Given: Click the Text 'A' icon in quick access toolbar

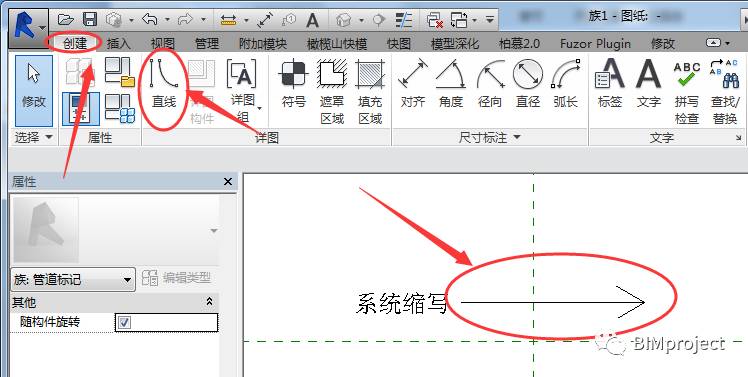Looking at the screenshot, I should tap(312, 20).
